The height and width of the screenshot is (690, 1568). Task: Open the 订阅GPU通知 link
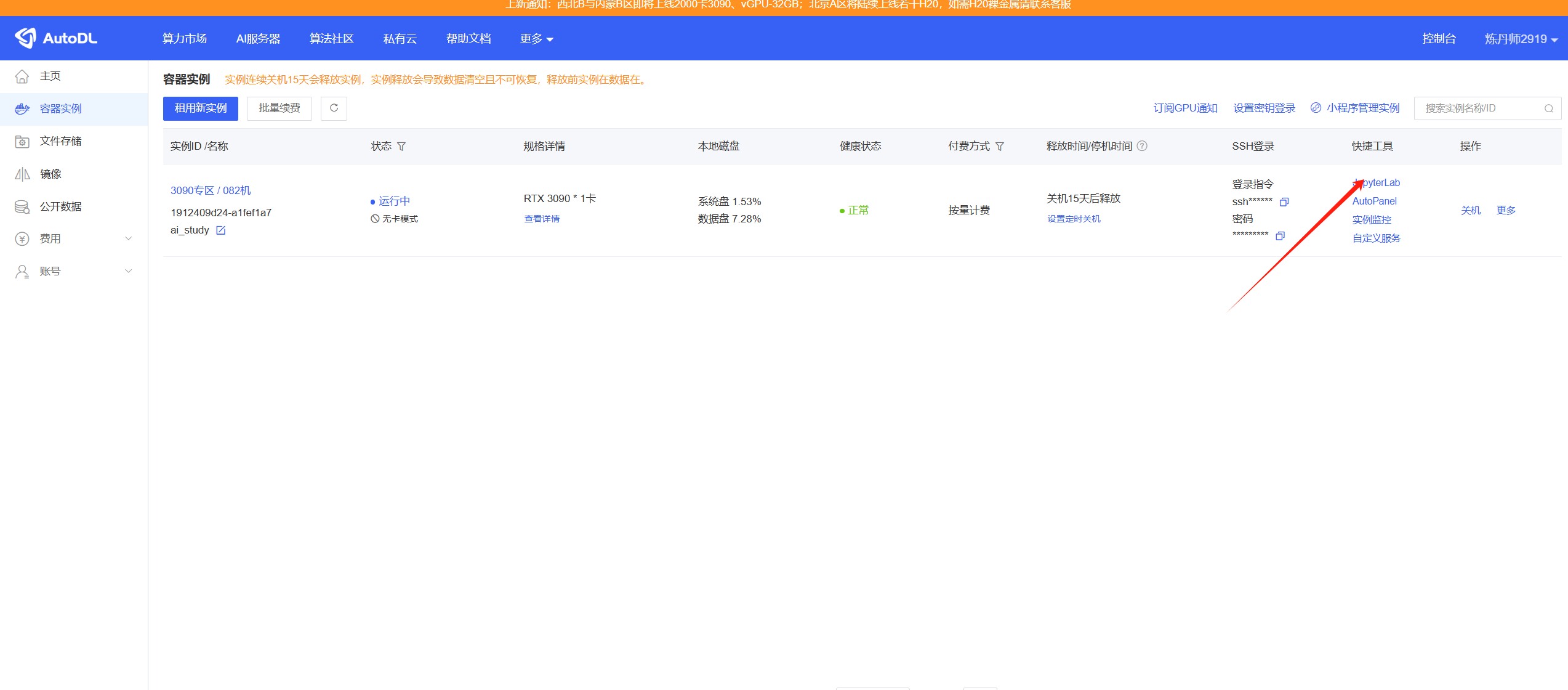pos(1185,108)
